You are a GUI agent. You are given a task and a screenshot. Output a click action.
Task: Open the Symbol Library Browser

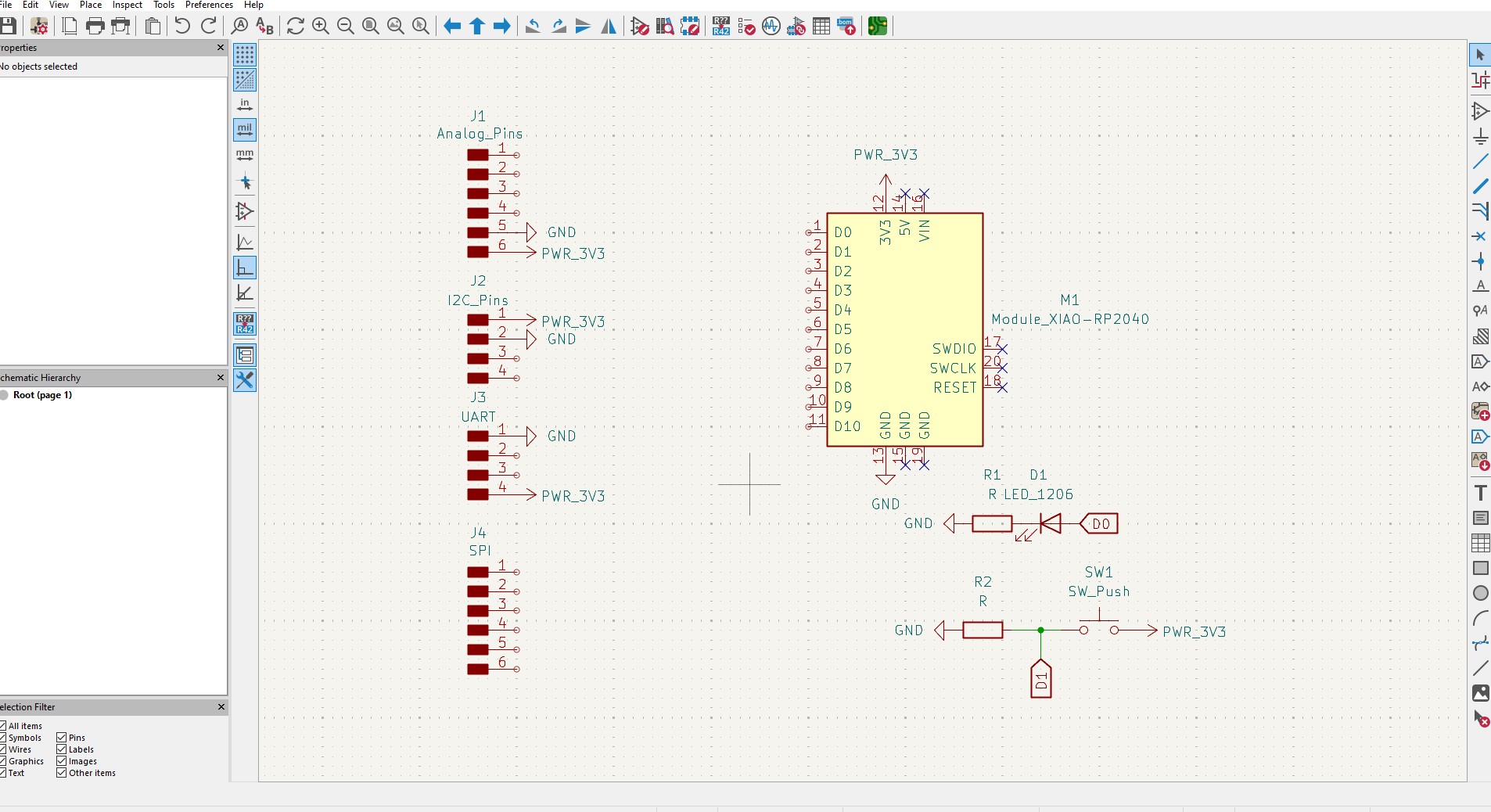coord(665,26)
